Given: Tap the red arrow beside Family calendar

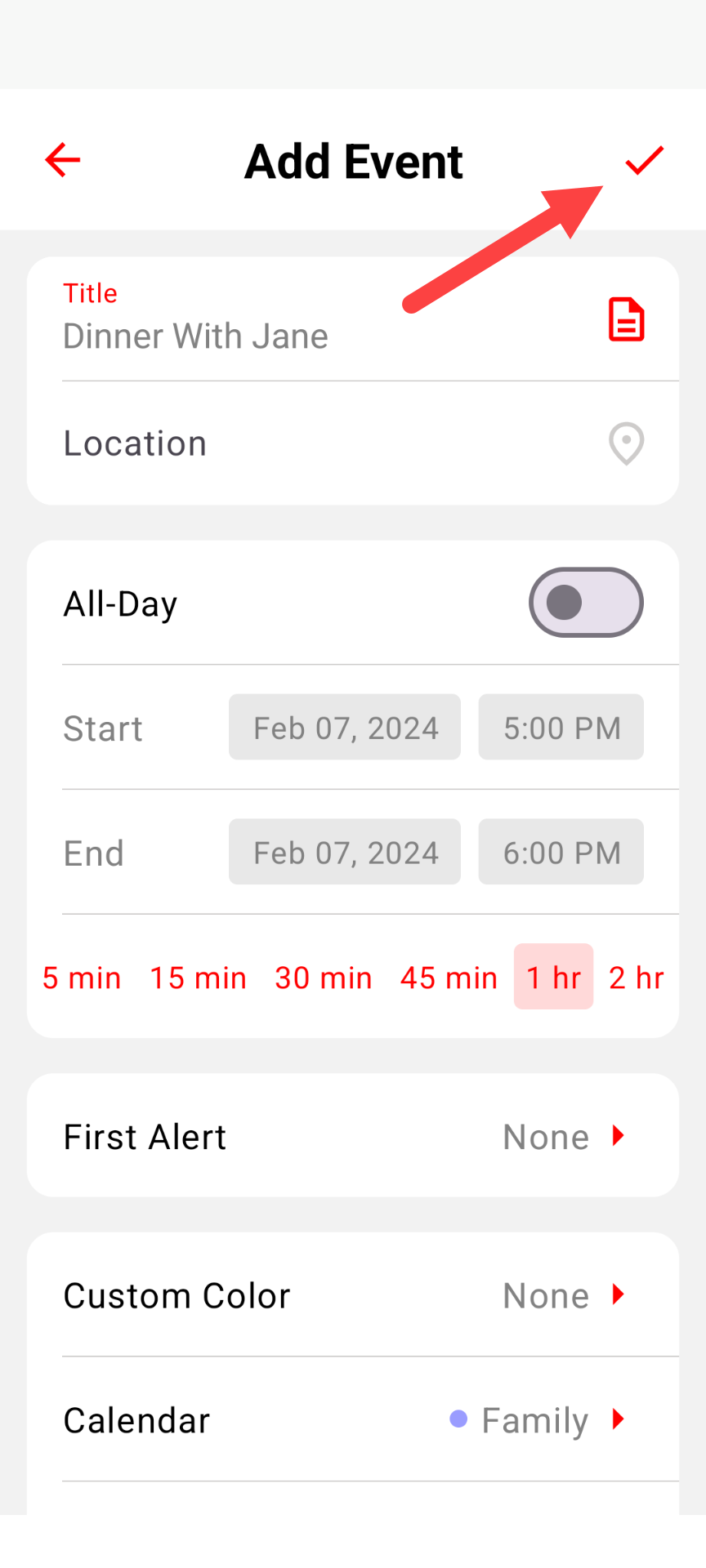Looking at the screenshot, I should click(x=619, y=1419).
